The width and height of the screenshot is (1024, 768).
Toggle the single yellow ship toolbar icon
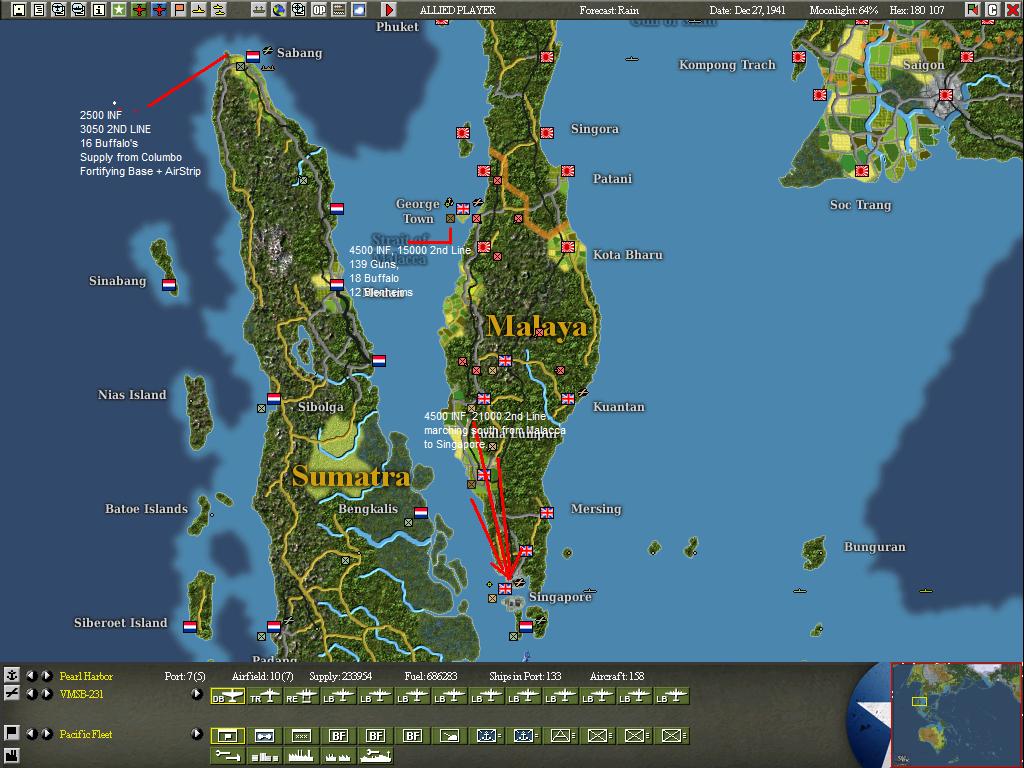pos(199,10)
